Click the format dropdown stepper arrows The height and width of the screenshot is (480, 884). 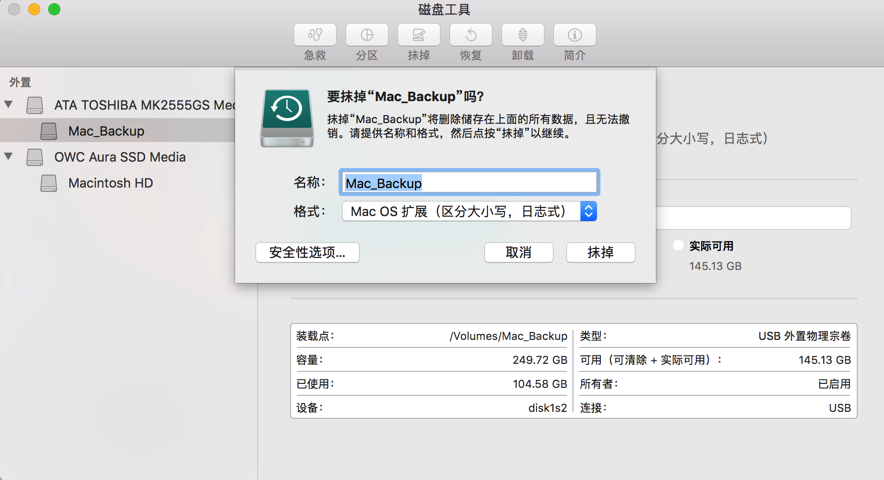(x=589, y=212)
